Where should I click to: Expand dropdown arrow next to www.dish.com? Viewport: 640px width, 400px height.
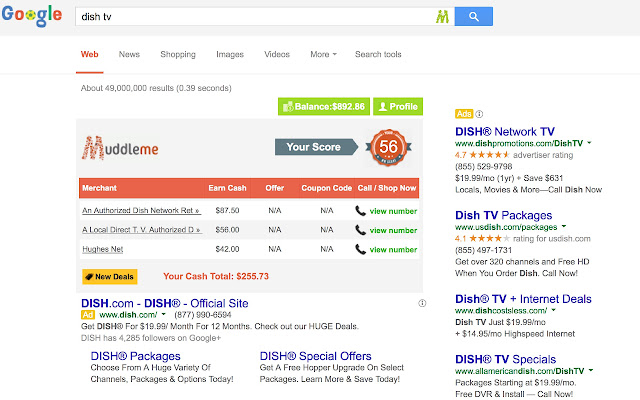click(164, 314)
